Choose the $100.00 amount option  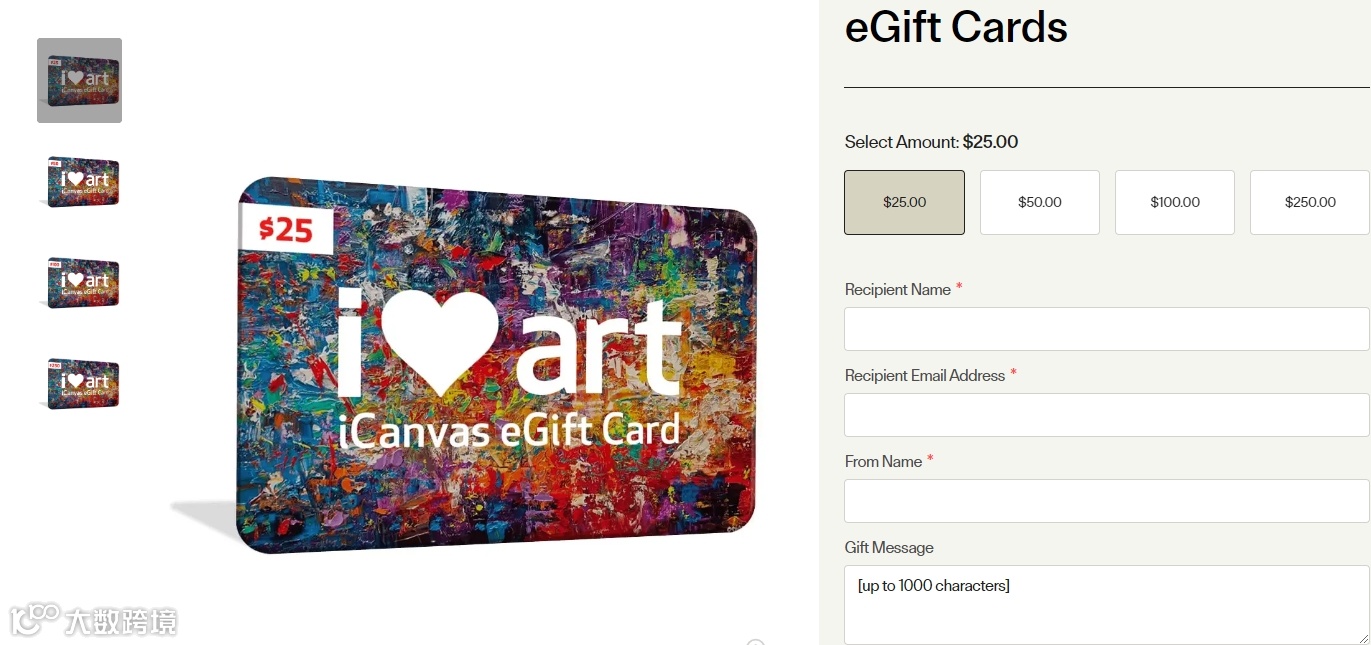[1175, 202]
